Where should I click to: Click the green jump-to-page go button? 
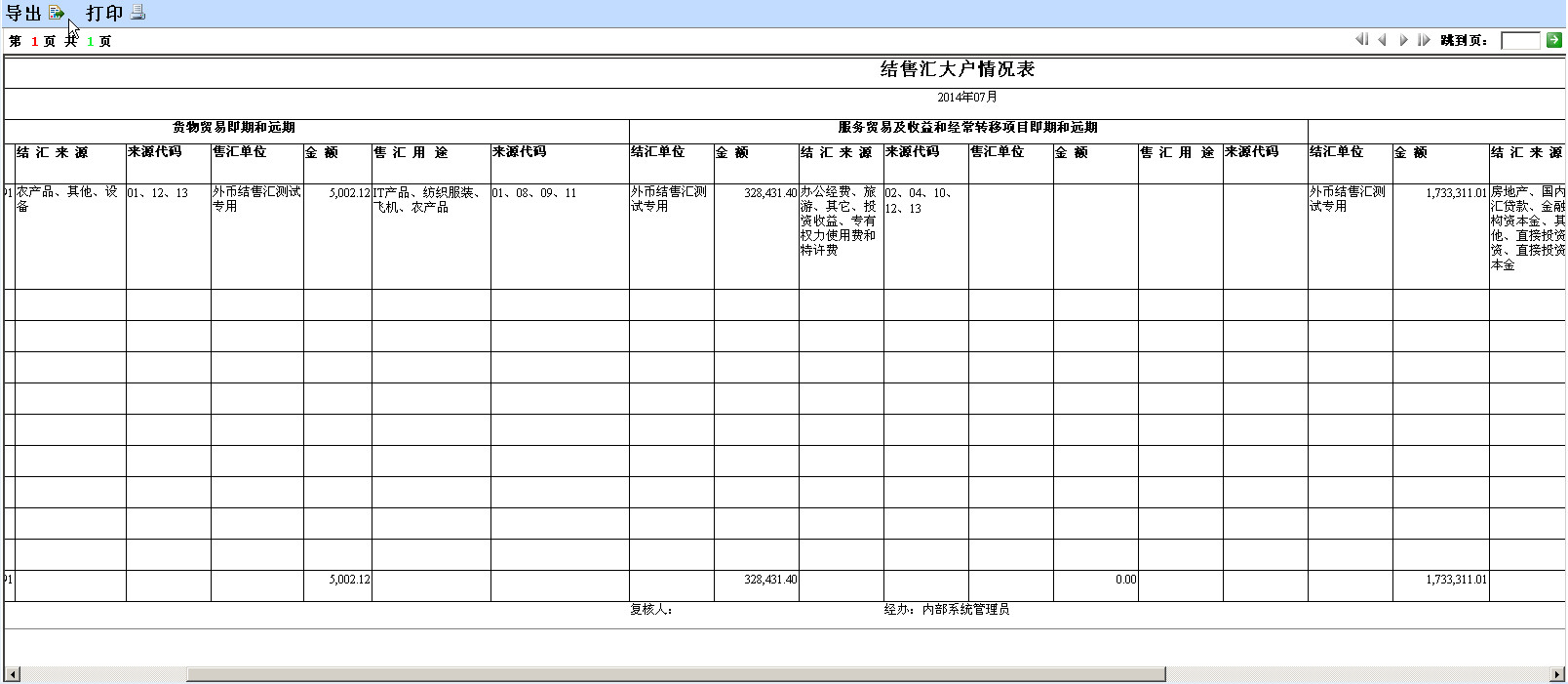tap(1554, 40)
